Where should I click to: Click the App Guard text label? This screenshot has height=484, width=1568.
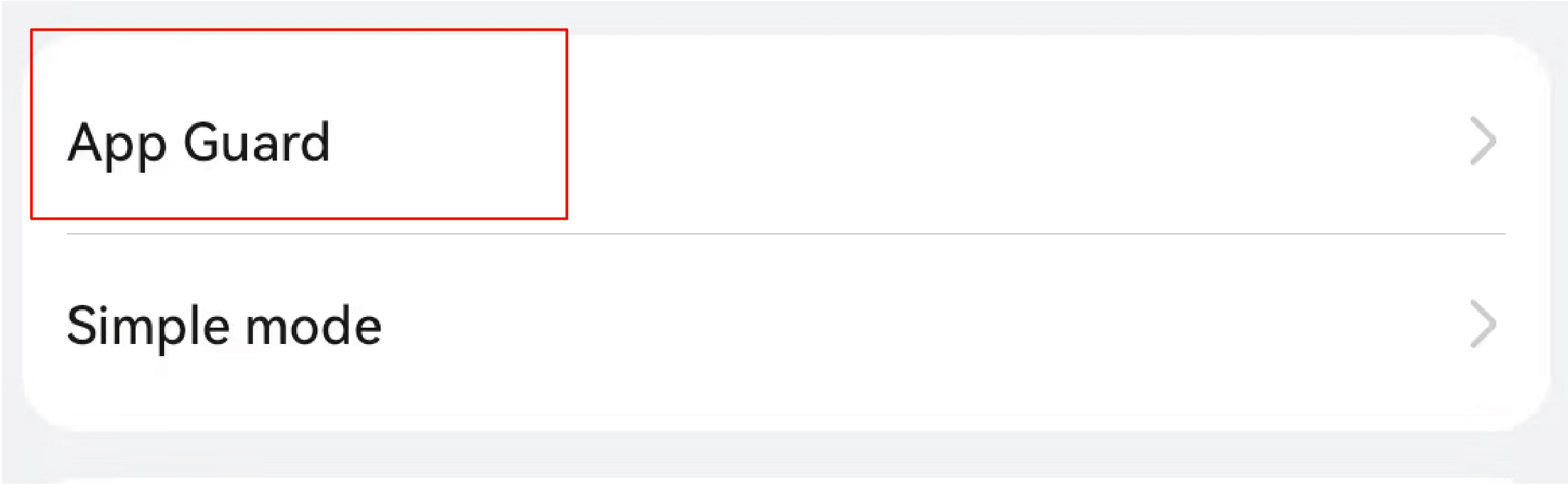pyautogui.click(x=199, y=142)
